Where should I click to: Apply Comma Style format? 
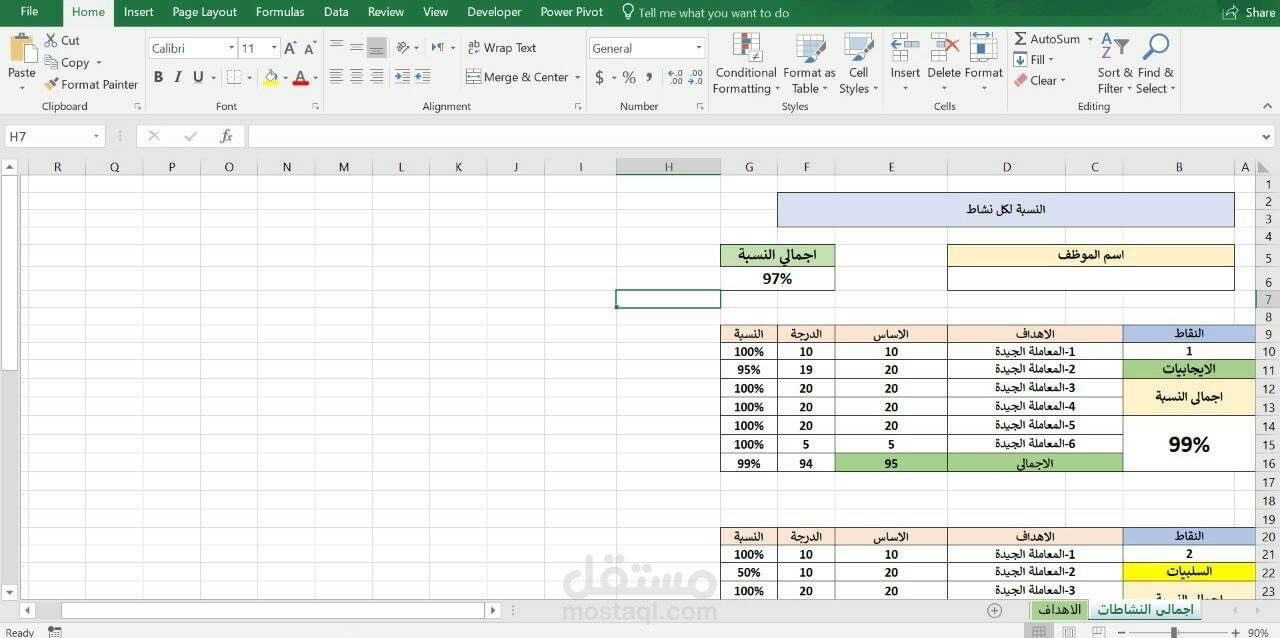(651, 77)
